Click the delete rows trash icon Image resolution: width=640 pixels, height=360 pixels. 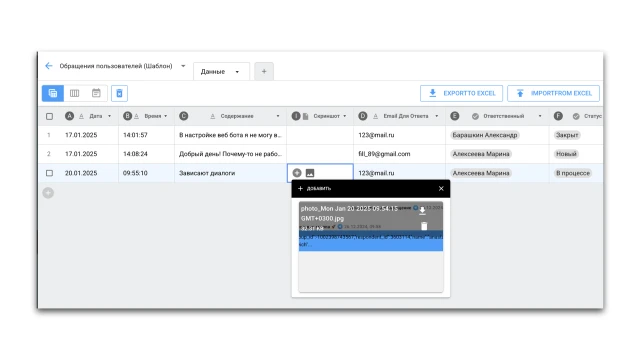coord(119,93)
